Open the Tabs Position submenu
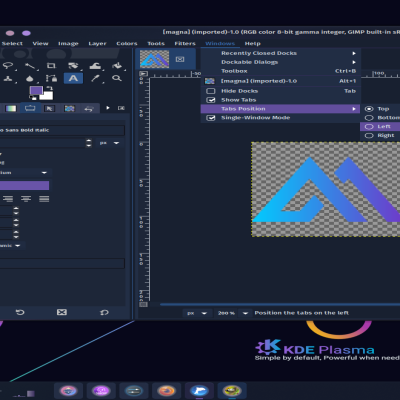The width and height of the screenshot is (400, 400). [x=281, y=109]
